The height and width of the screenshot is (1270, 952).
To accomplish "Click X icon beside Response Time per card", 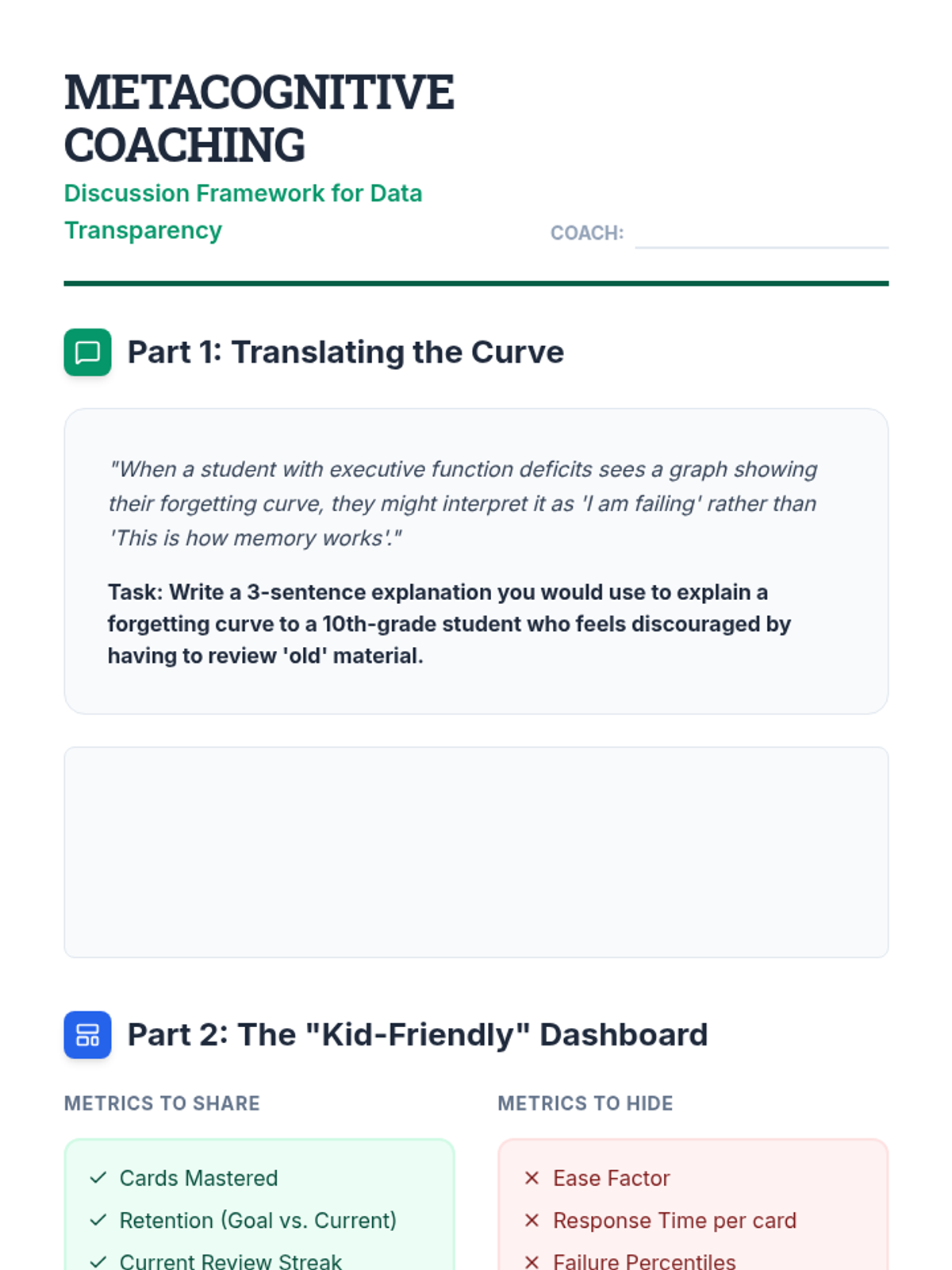I will 532,1220.
